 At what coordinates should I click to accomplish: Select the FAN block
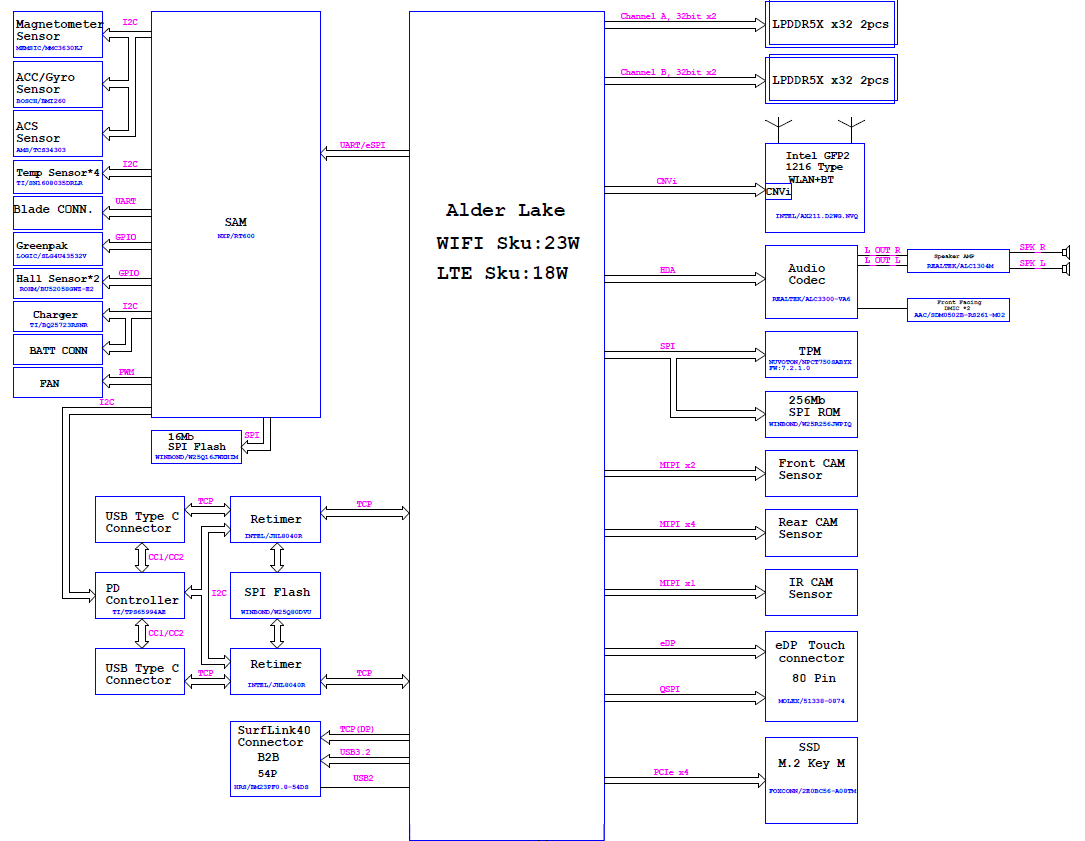pos(58,382)
